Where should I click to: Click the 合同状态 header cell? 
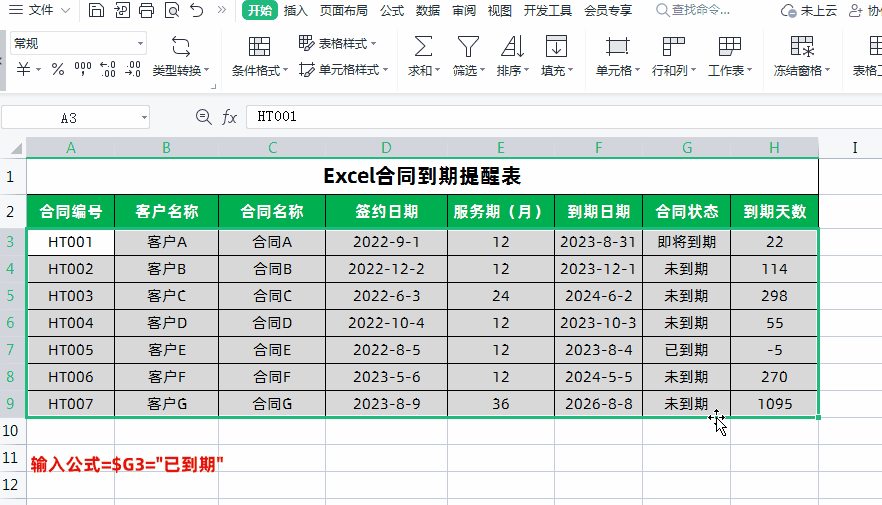(x=687, y=211)
